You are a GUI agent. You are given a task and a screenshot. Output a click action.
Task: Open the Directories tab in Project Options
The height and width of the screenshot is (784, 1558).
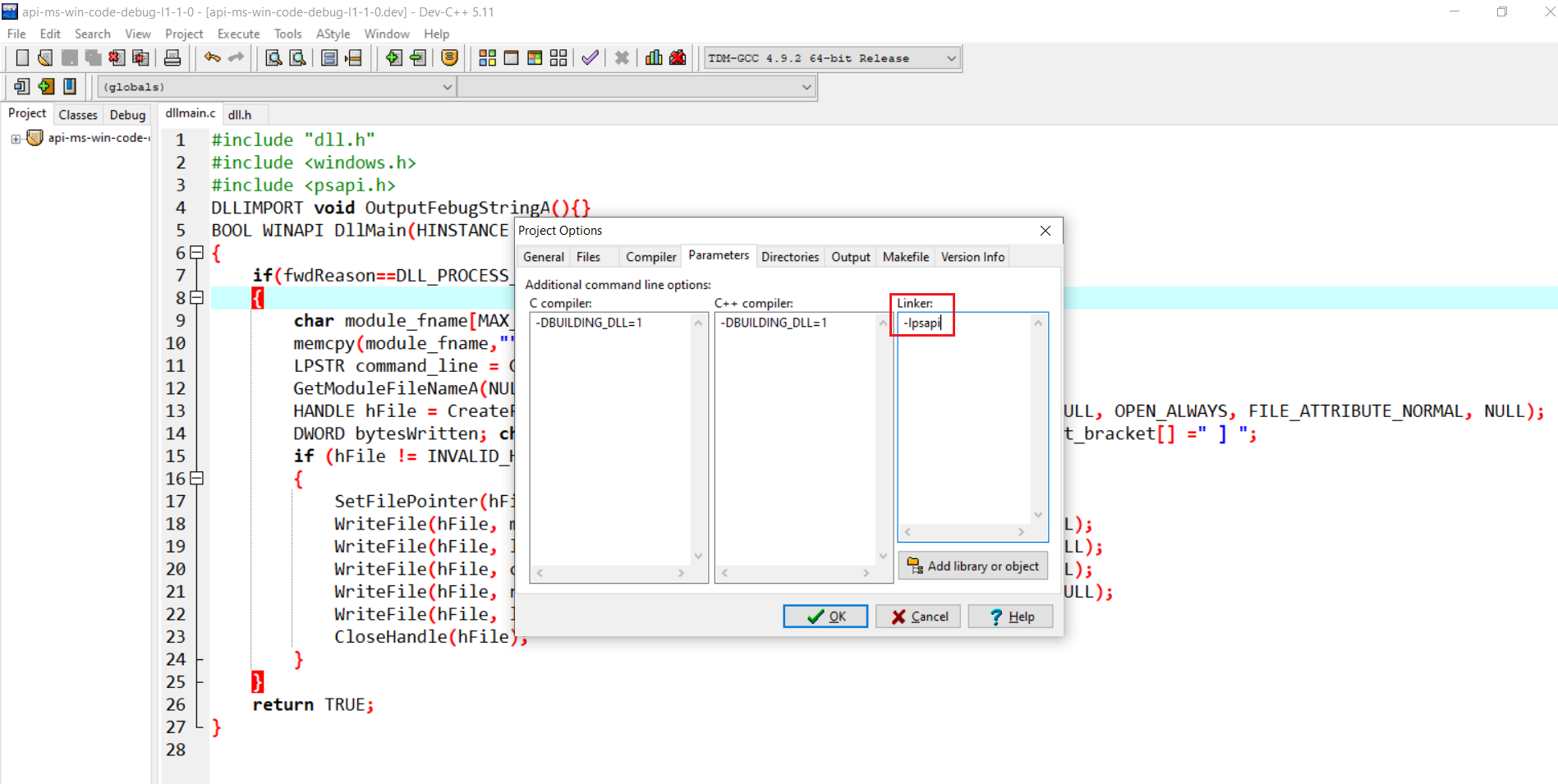pyautogui.click(x=790, y=257)
